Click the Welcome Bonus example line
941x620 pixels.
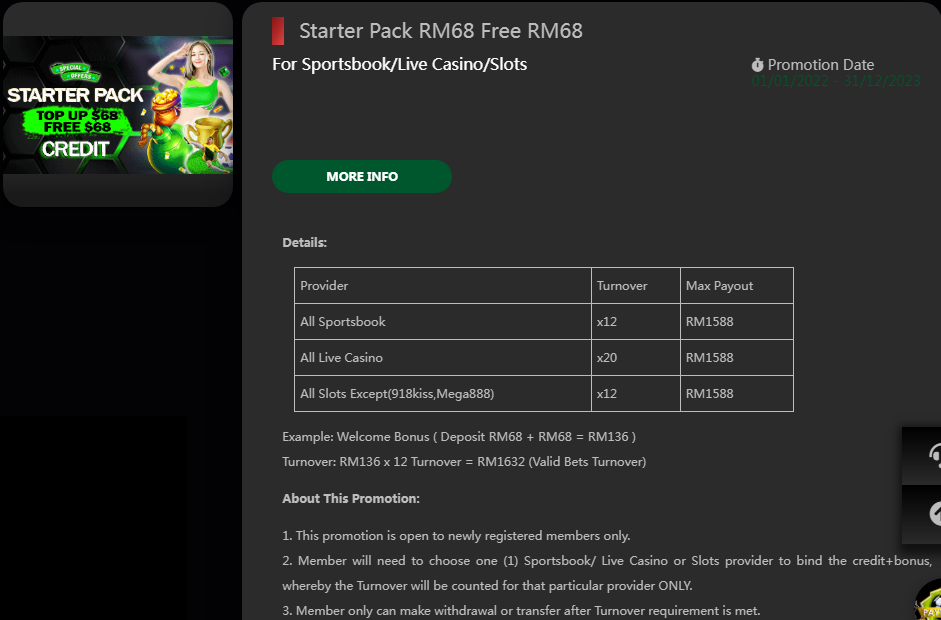459,437
